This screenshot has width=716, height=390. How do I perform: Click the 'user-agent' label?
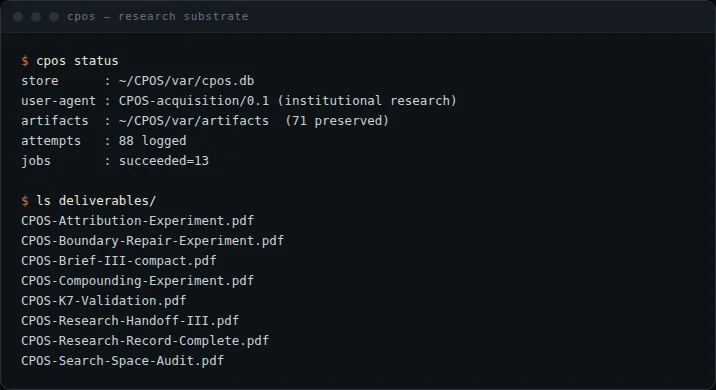coord(58,101)
